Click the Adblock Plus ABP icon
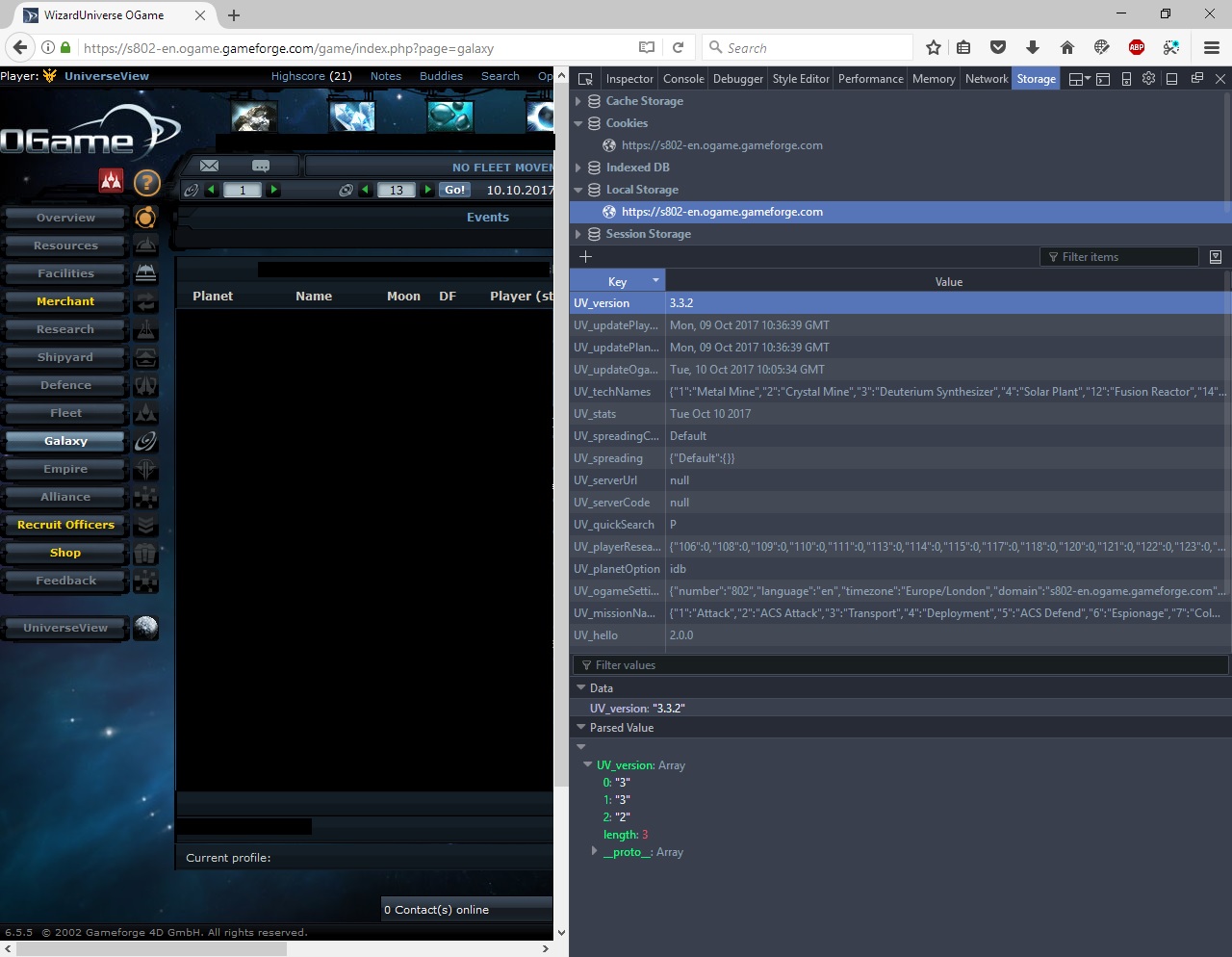1232x957 pixels. 1137,47
